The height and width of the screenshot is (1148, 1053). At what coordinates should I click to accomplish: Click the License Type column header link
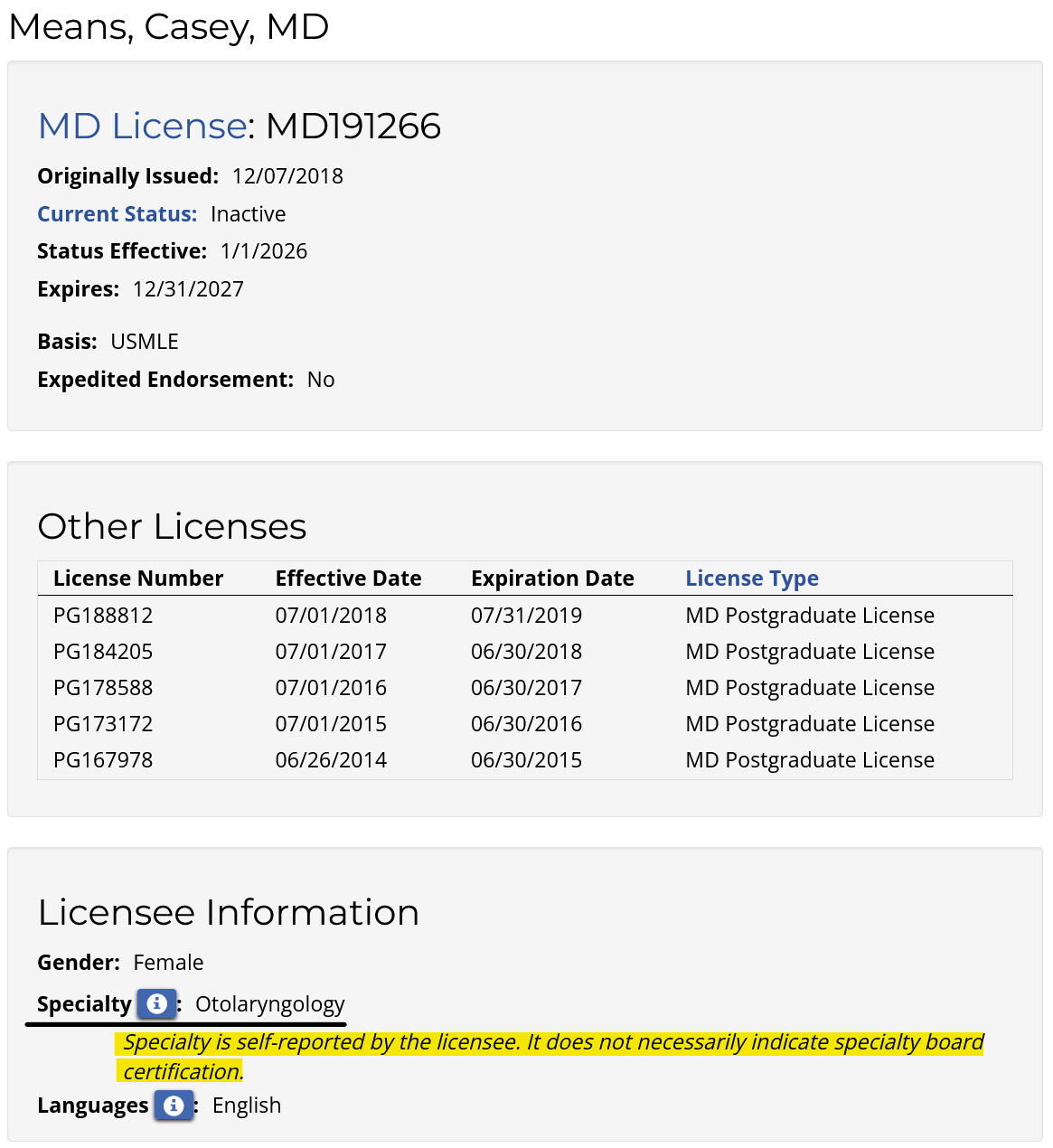(x=751, y=579)
